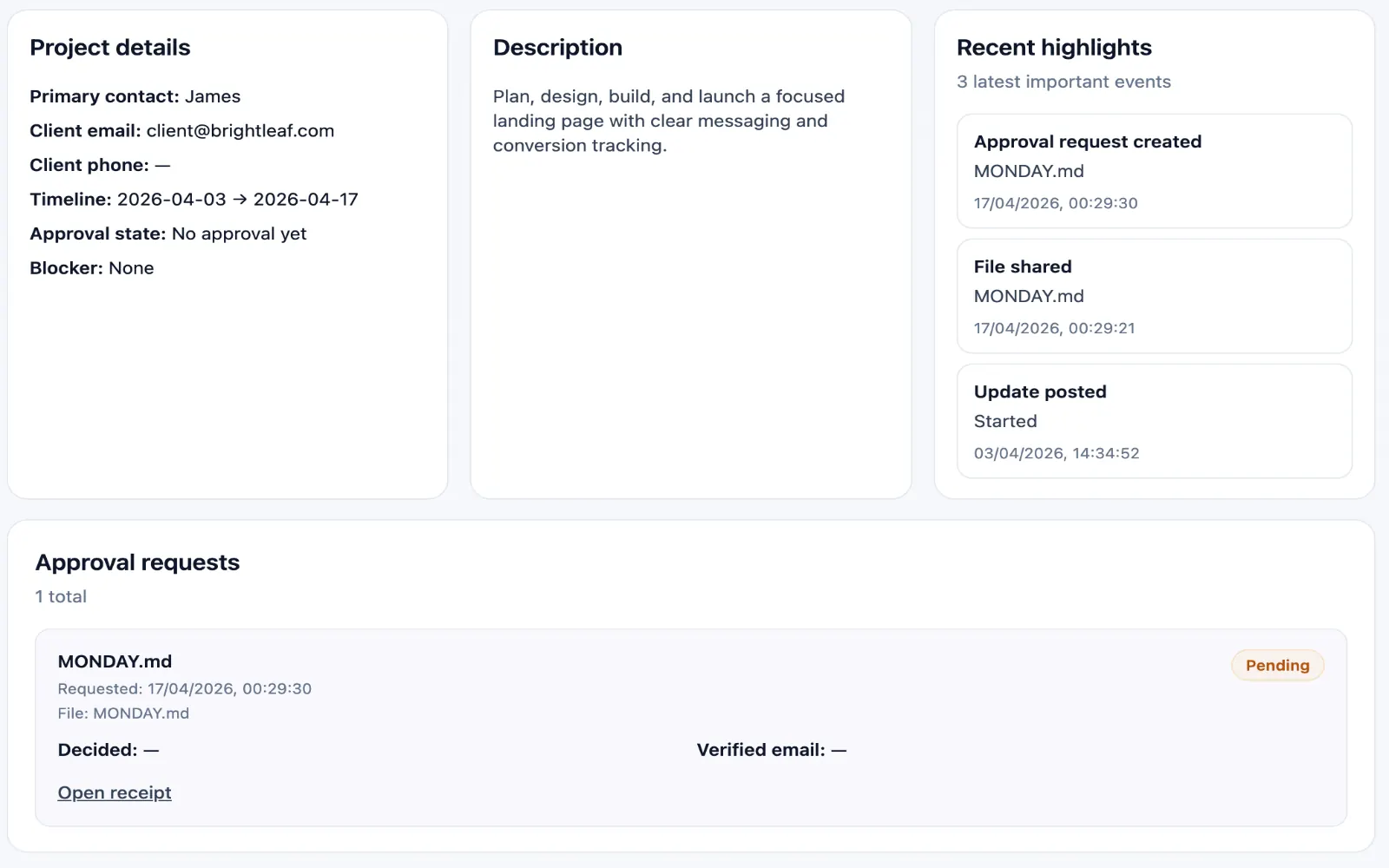The width and height of the screenshot is (1389, 868).
Task: Click the 'Verified email:' field label
Action: (760, 750)
